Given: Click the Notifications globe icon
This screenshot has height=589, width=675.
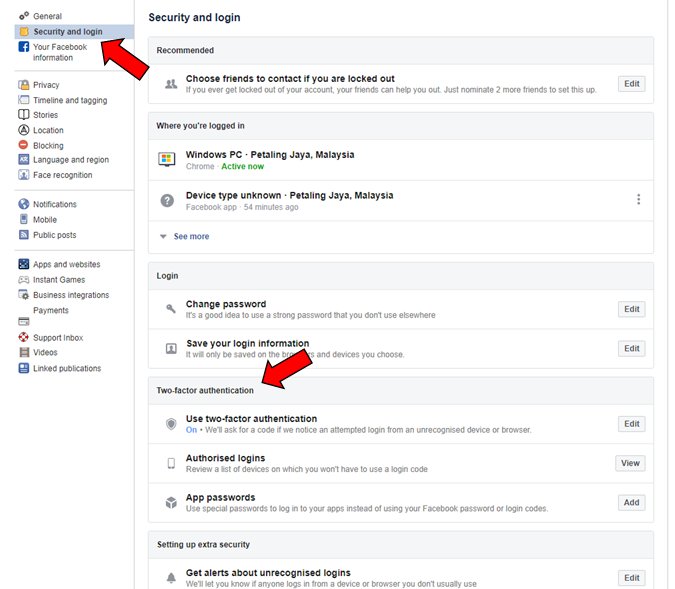Looking at the screenshot, I should pyautogui.click(x=24, y=204).
